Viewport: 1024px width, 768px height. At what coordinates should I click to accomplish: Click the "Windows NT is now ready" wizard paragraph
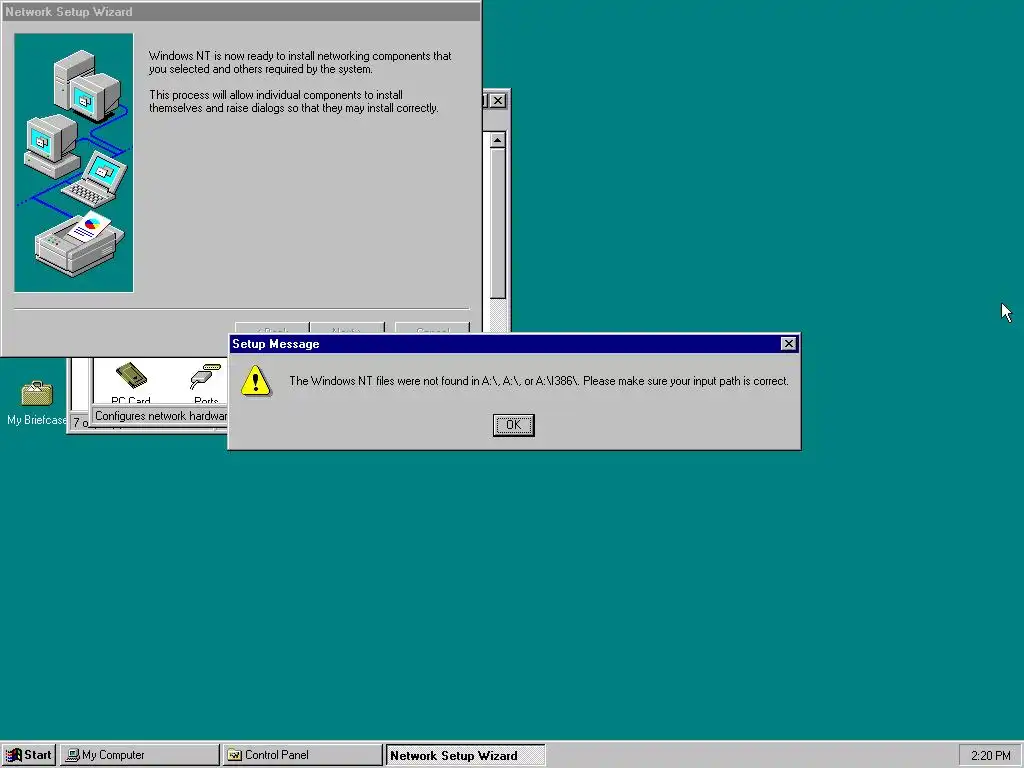(300, 62)
